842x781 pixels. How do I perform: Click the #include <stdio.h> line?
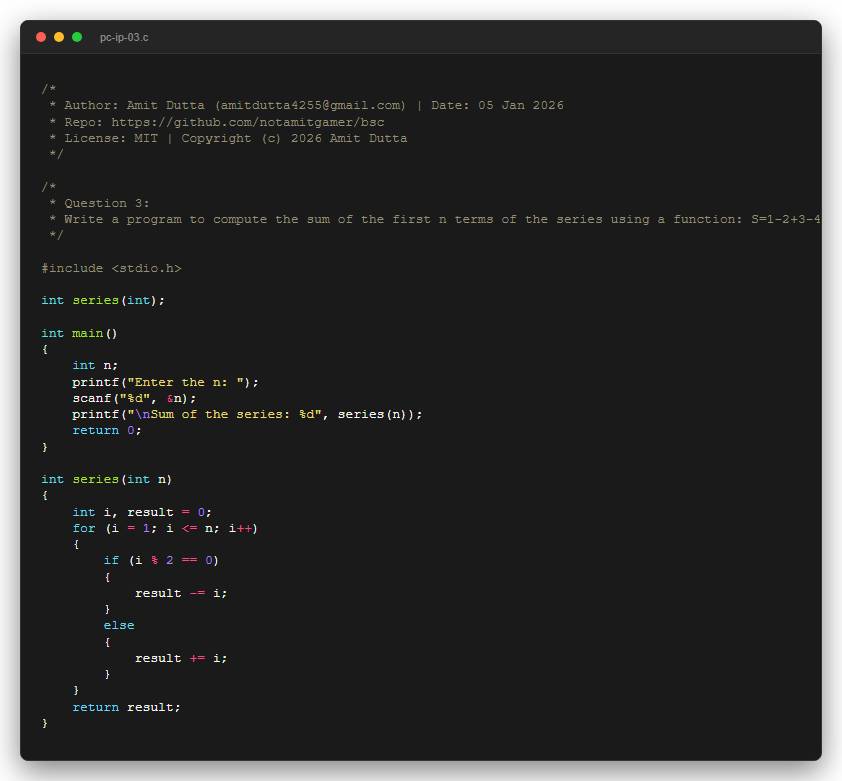coord(112,268)
